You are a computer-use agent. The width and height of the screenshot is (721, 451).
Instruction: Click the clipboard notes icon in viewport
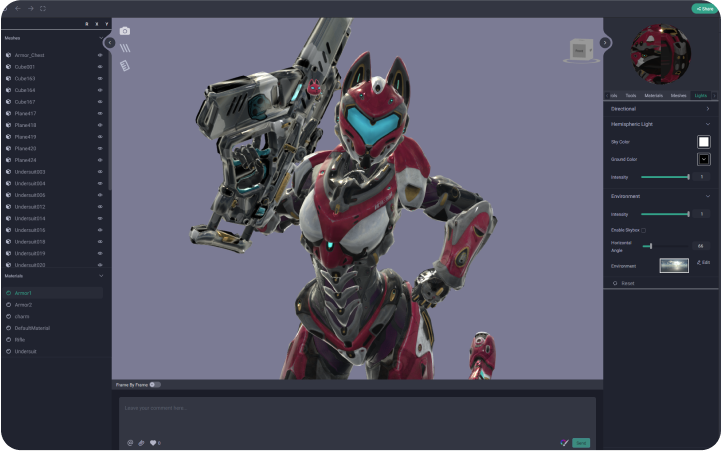coord(125,65)
